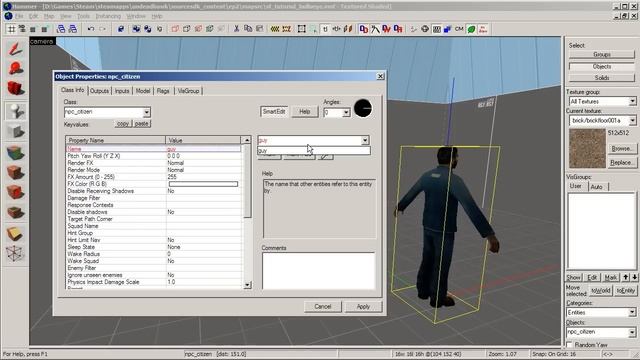The height and width of the screenshot is (360, 640).
Task: Click the paste keyvalues button
Action: [142, 124]
